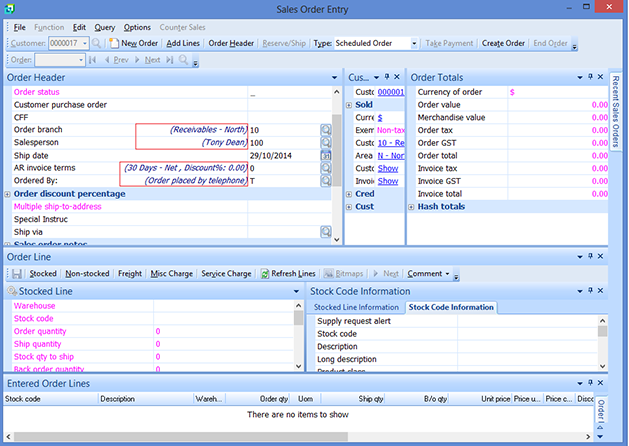Viewport: 629px width, 446px height.
Task: Open the Customer code dropdown
Action: coord(85,43)
